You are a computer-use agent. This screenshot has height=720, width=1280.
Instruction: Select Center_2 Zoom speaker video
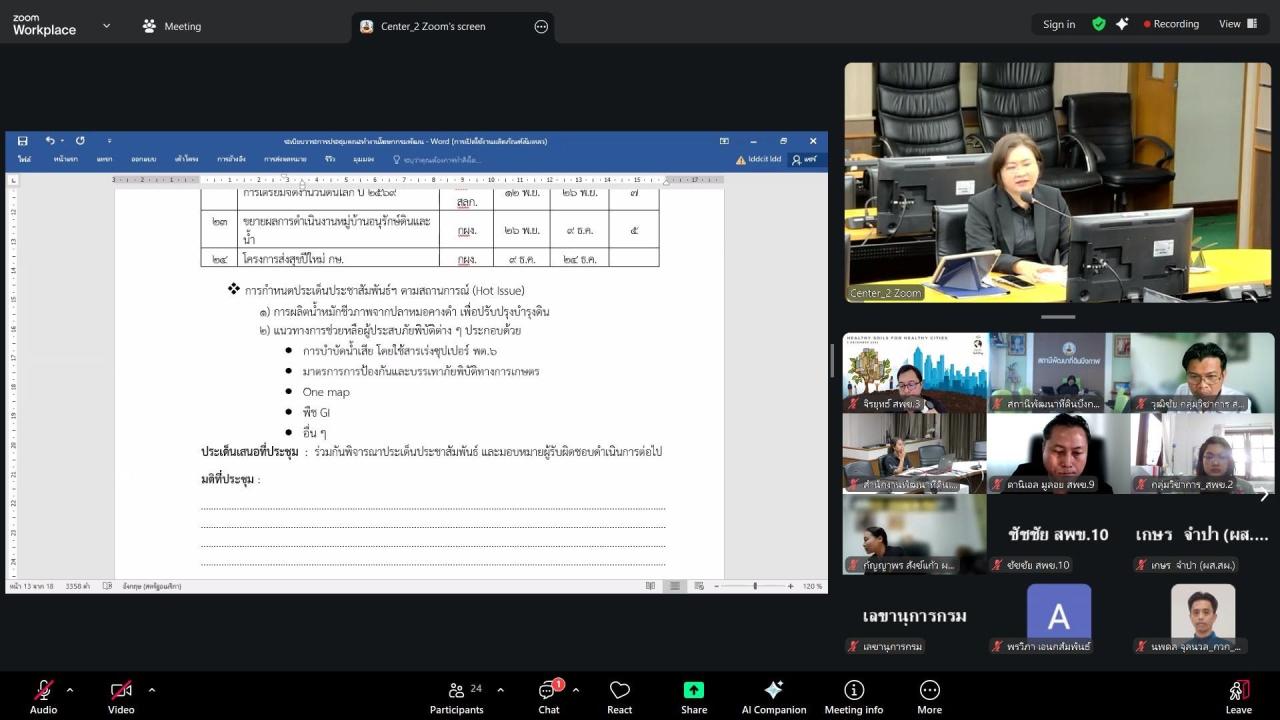(x=1058, y=183)
